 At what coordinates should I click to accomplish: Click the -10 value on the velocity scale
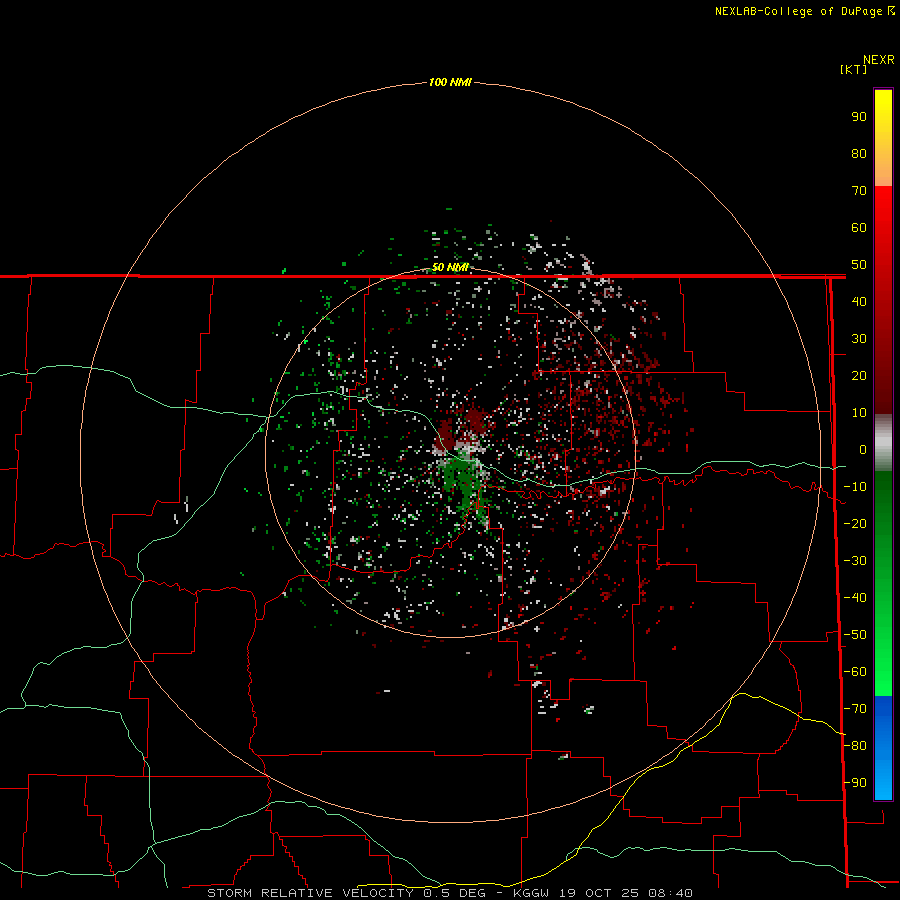pyautogui.click(x=855, y=487)
